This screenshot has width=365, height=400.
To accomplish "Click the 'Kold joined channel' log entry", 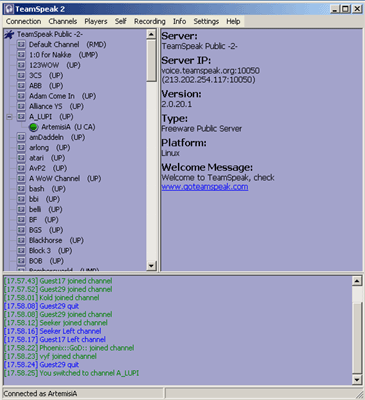I will coord(51,298).
